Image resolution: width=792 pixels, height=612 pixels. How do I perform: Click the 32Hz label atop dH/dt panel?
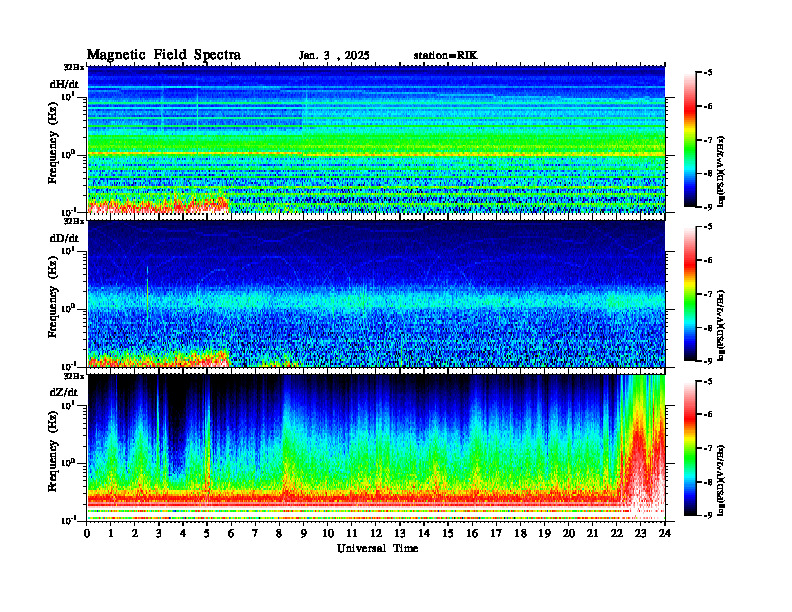[73, 67]
